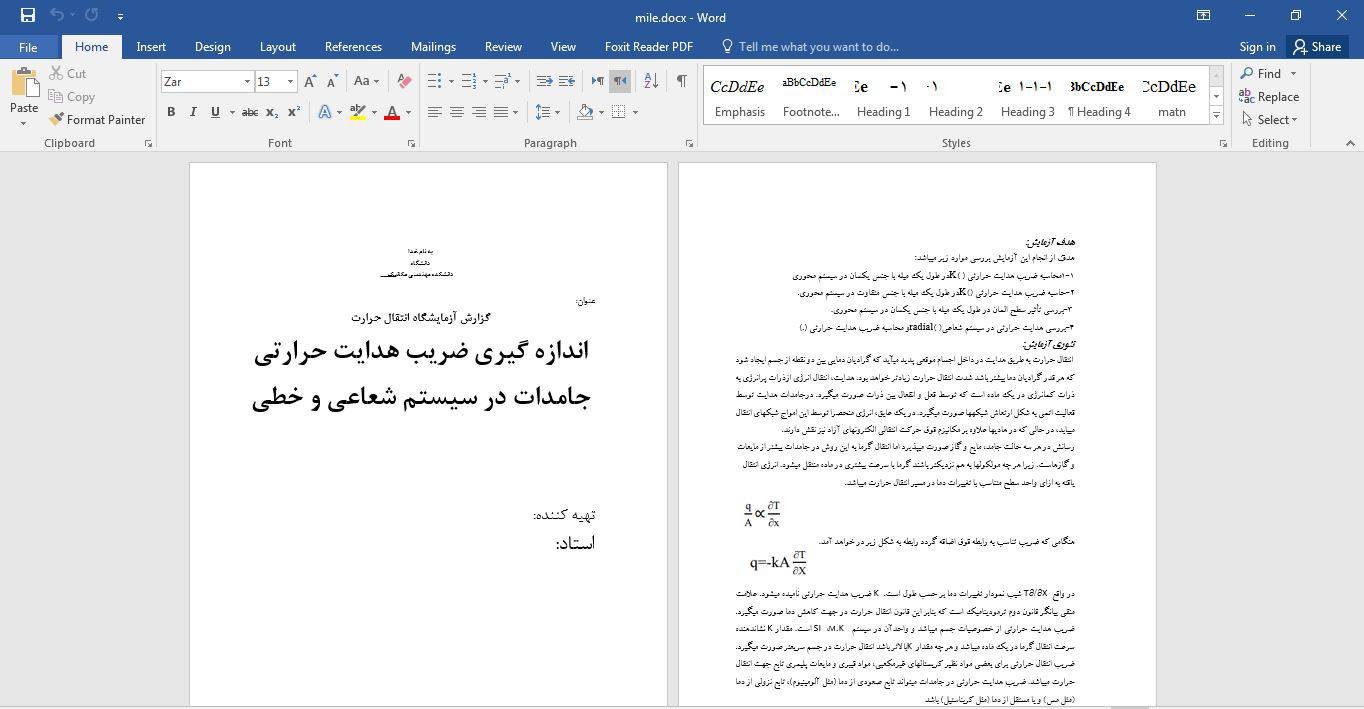The width and height of the screenshot is (1364, 709).
Task: Apply subscript to selected text
Action: (270, 112)
